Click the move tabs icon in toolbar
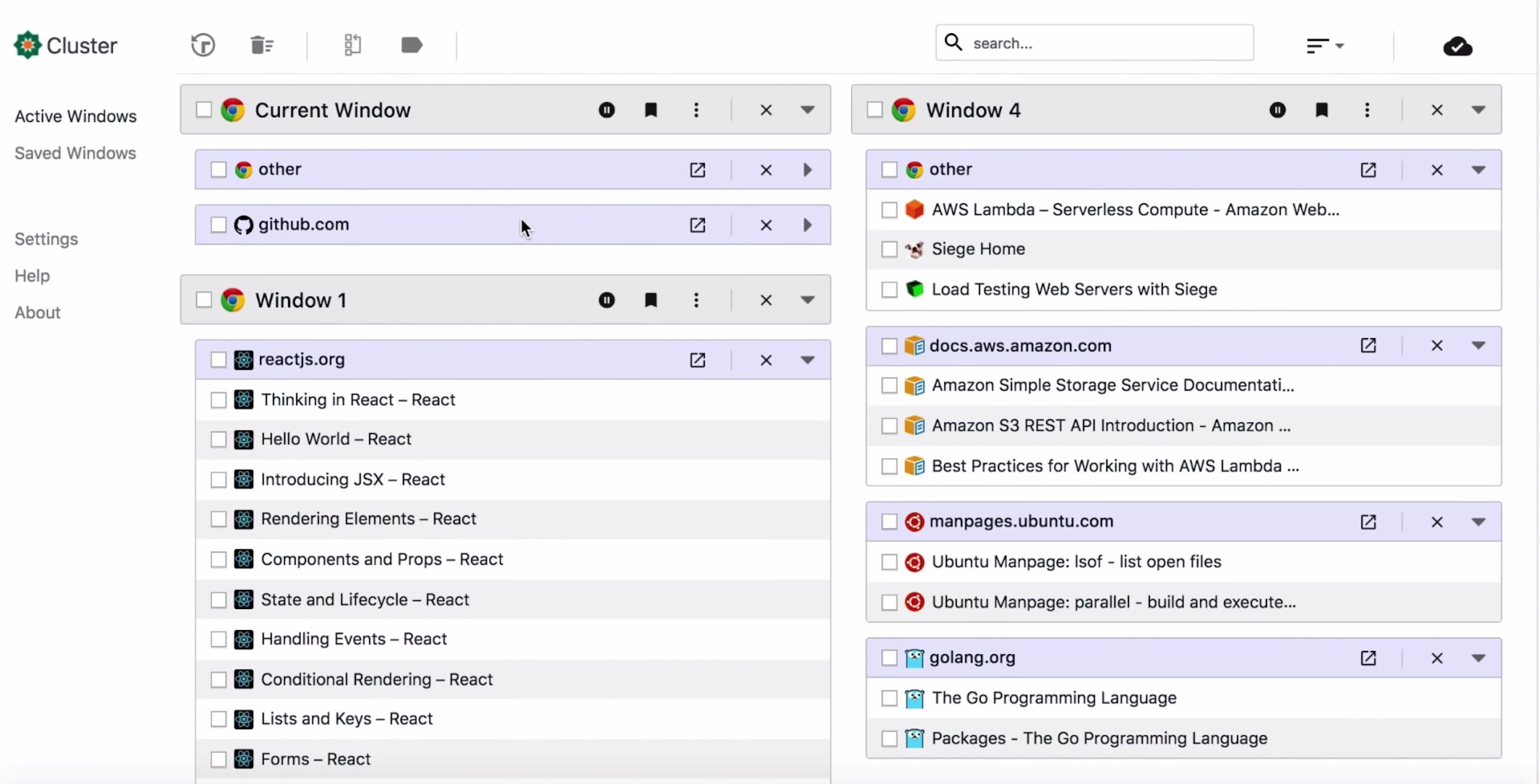 352,45
